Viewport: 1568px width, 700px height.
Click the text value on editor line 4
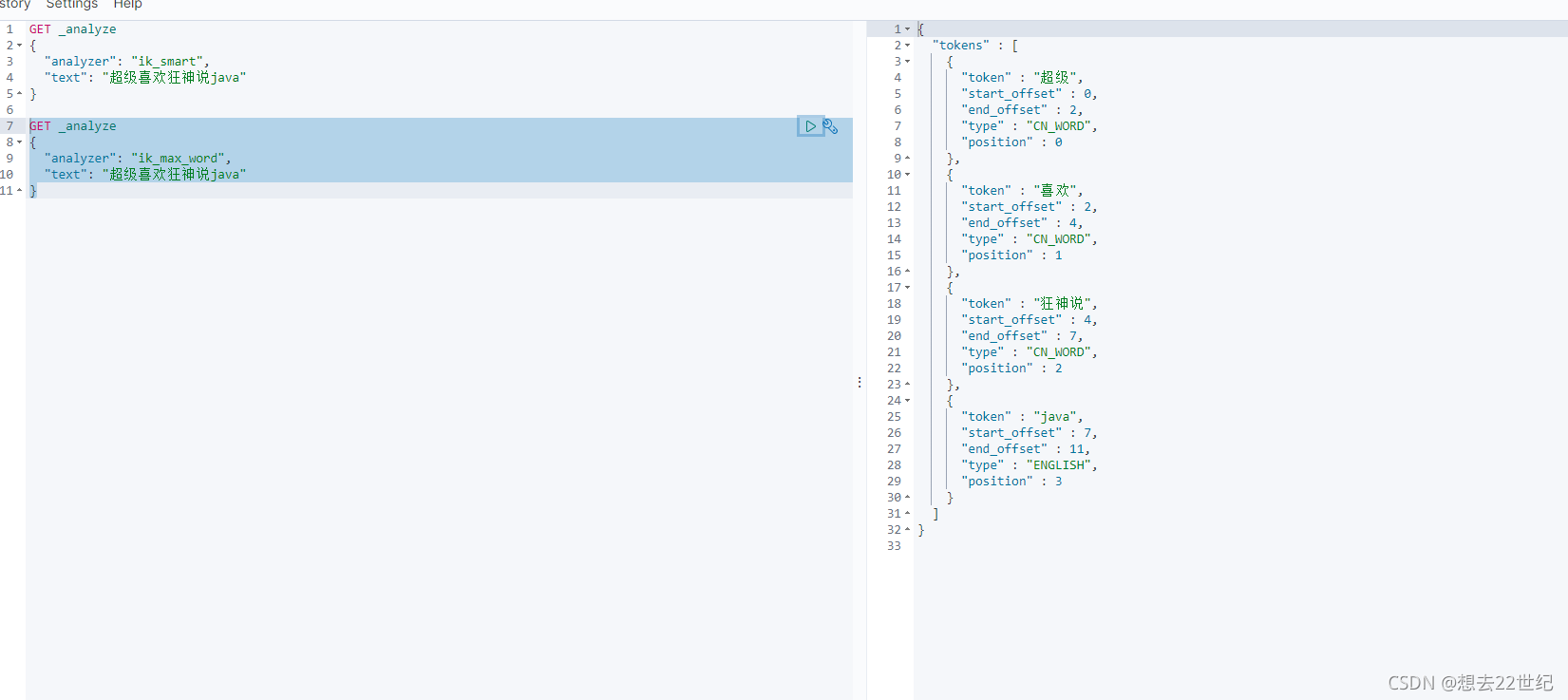[174, 78]
